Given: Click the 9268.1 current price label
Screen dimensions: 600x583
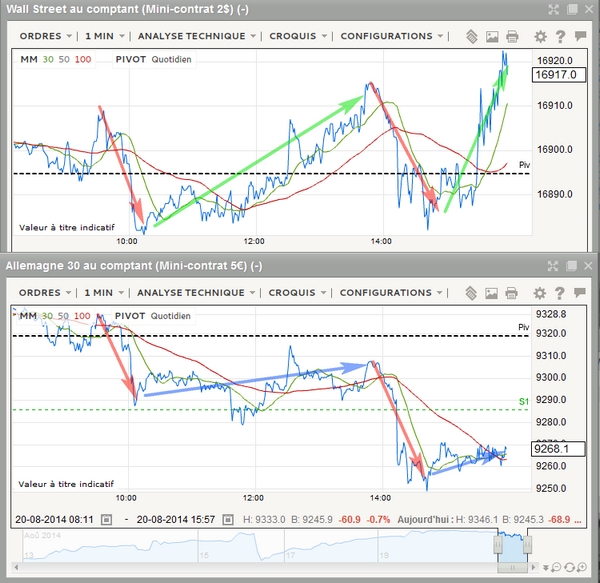Looking at the screenshot, I should click(558, 449).
